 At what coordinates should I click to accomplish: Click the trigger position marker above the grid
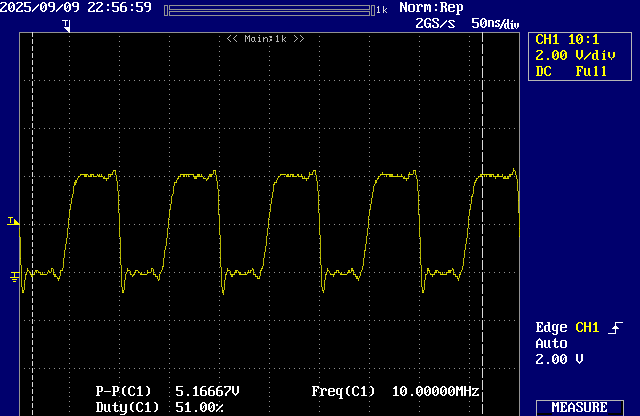click(x=66, y=24)
